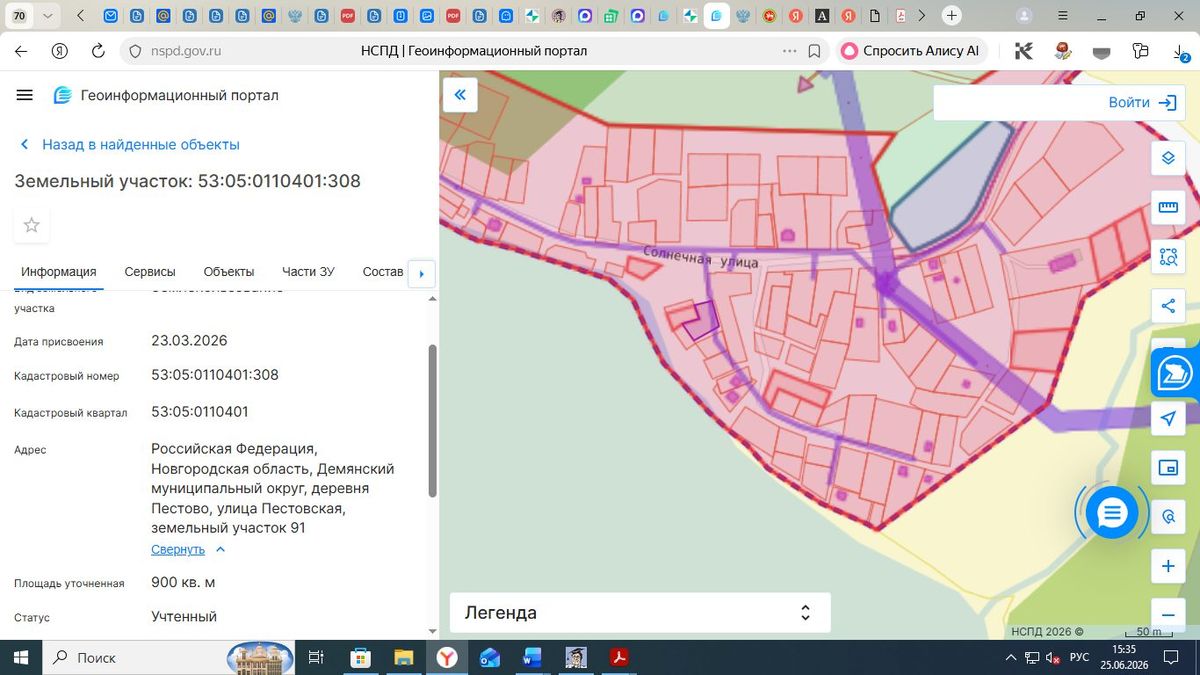This screenshot has height=675, width=1200.
Task: Open File Explorer from the taskbar
Action: (x=403, y=657)
